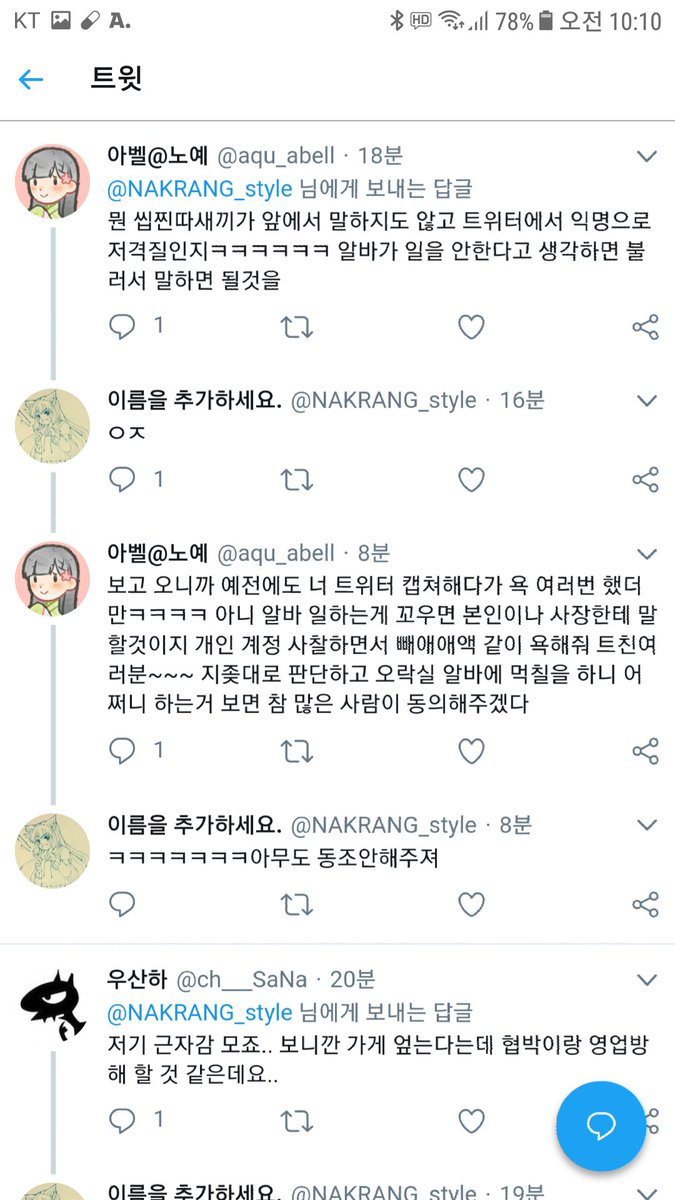This screenshot has height=1200, width=675.
Task: Open @NAKRANG_style mention in first reply
Action: [x=200, y=189]
